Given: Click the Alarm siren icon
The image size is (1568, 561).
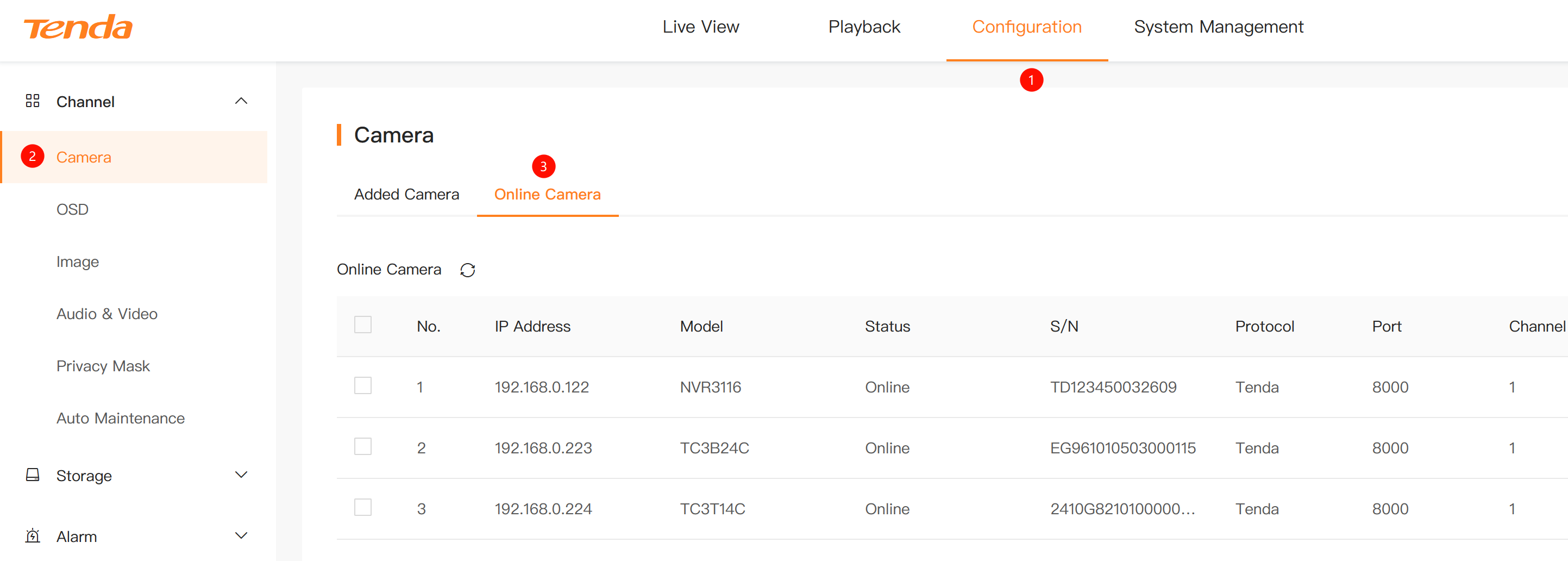Looking at the screenshot, I should click(x=32, y=536).
